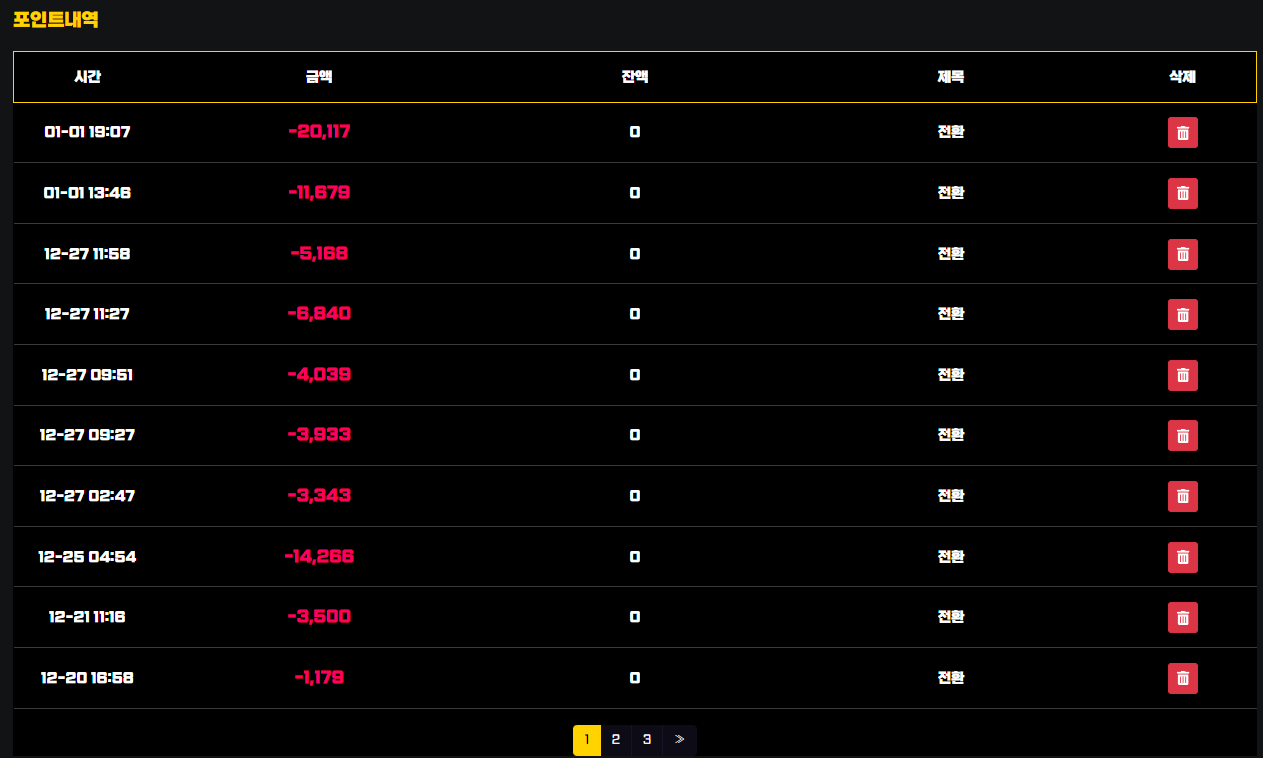The width and height of the screenshot is (1263, 758).
Task: Click the 시간 column header
Action: click(87, 77)
